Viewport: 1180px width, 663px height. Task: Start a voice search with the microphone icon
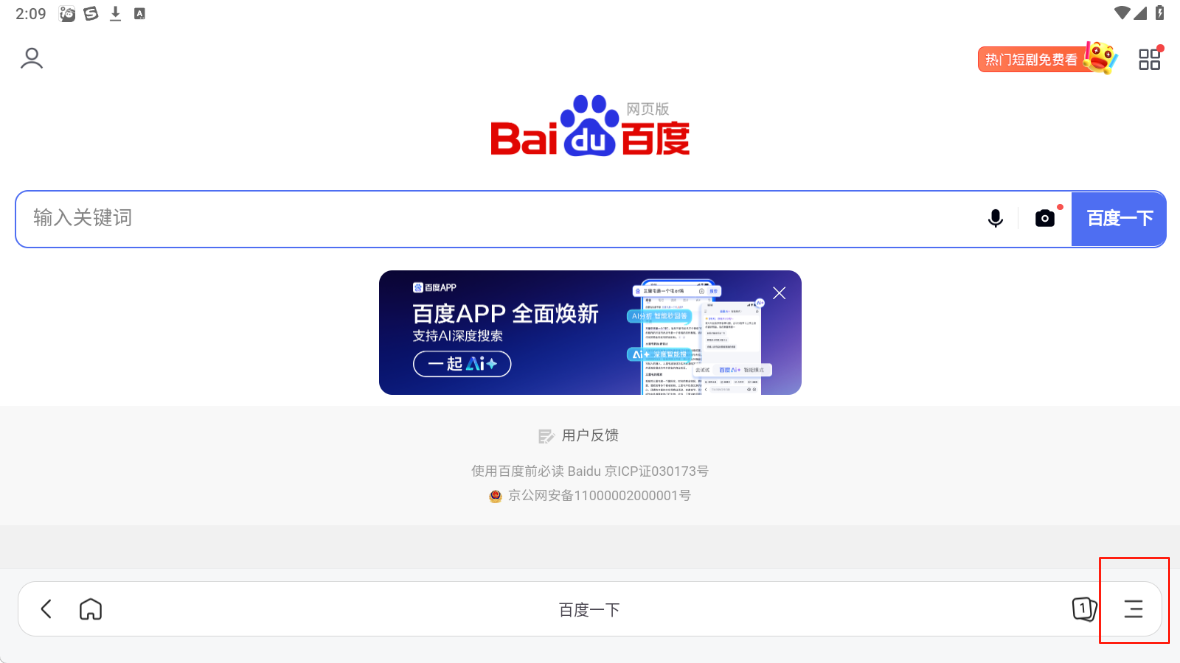[995, 217]
